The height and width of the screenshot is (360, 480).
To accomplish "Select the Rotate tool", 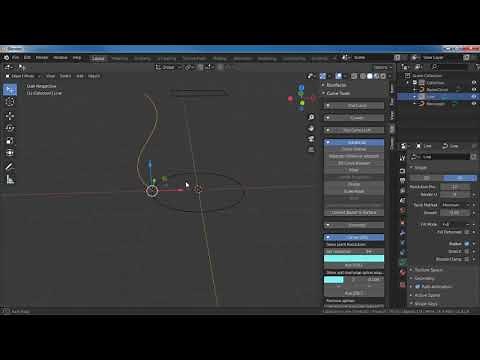I will [10, 128].
